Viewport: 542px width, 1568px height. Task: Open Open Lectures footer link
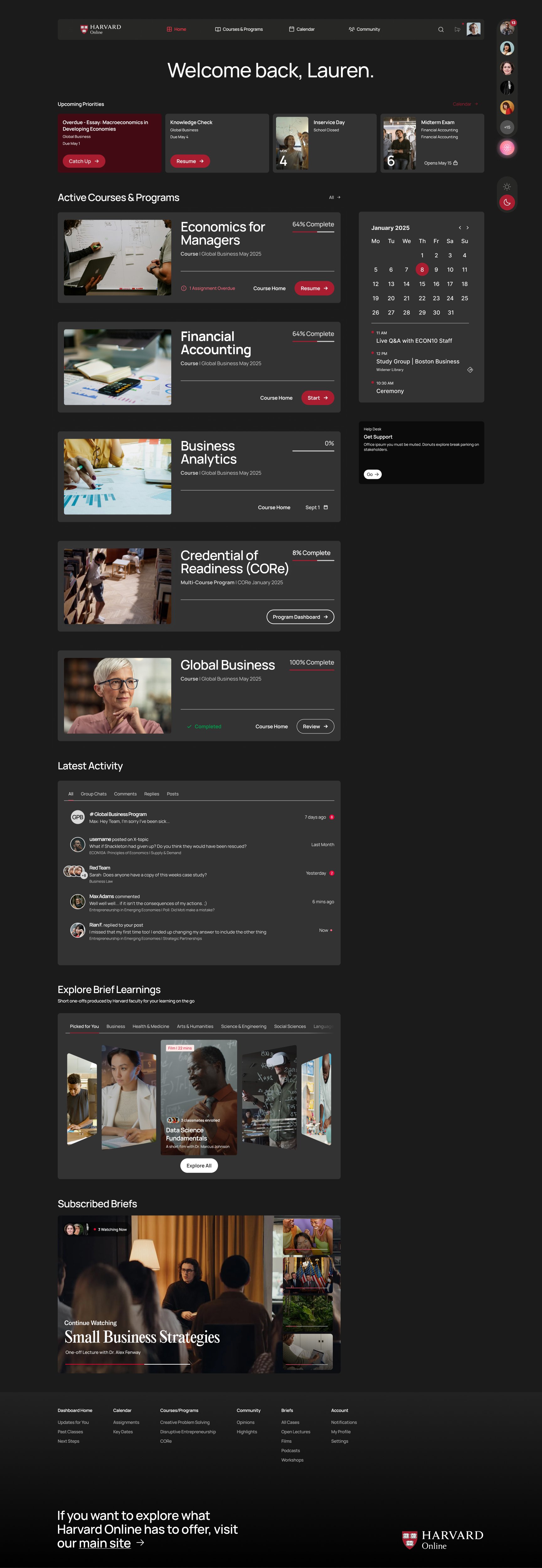click(x=296, y=1432)
